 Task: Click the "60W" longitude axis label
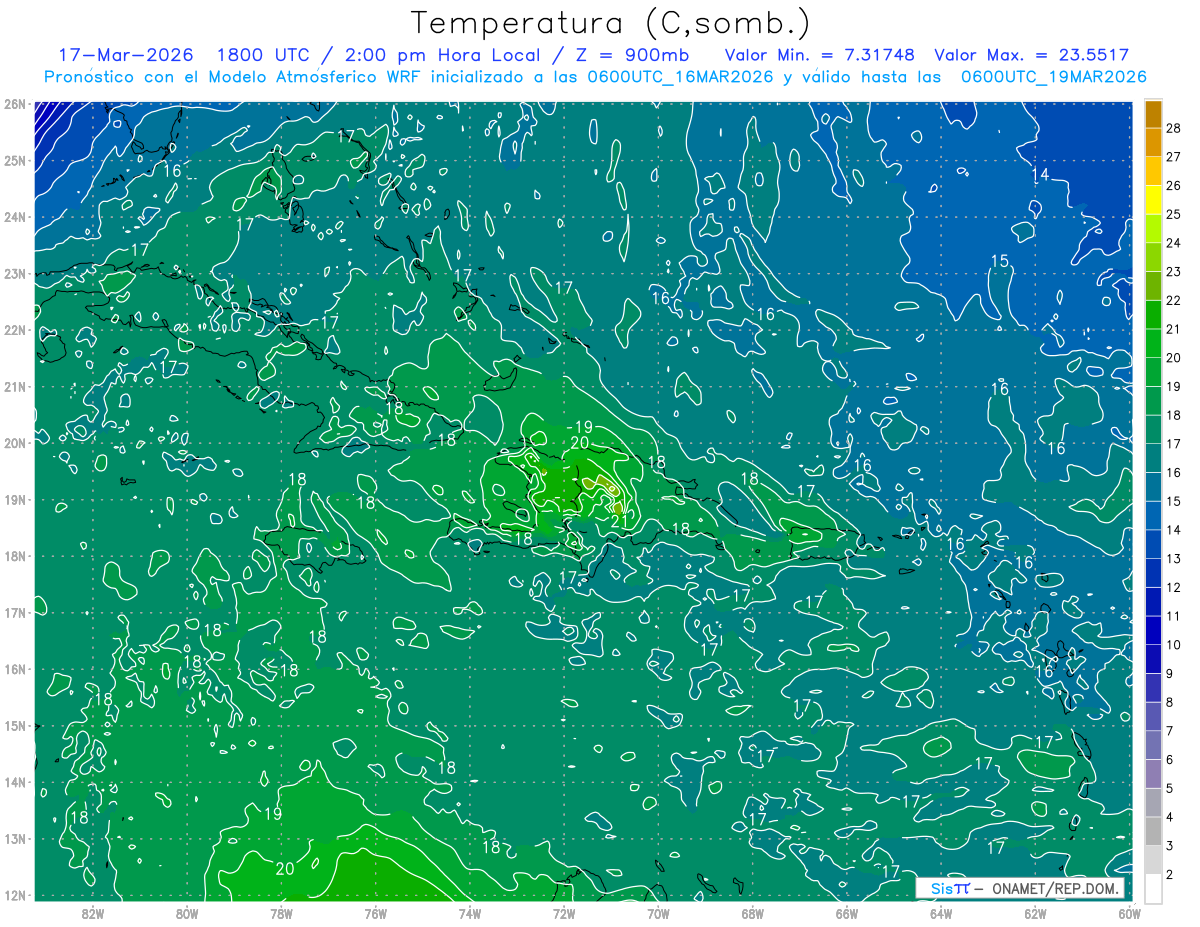(1129, 913)
